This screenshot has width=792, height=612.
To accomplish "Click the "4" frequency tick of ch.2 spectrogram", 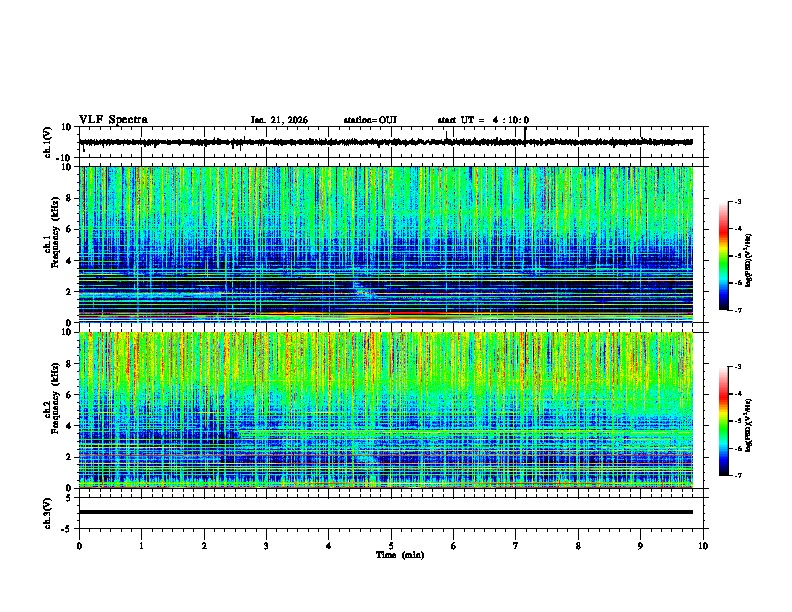I will 69,426.
